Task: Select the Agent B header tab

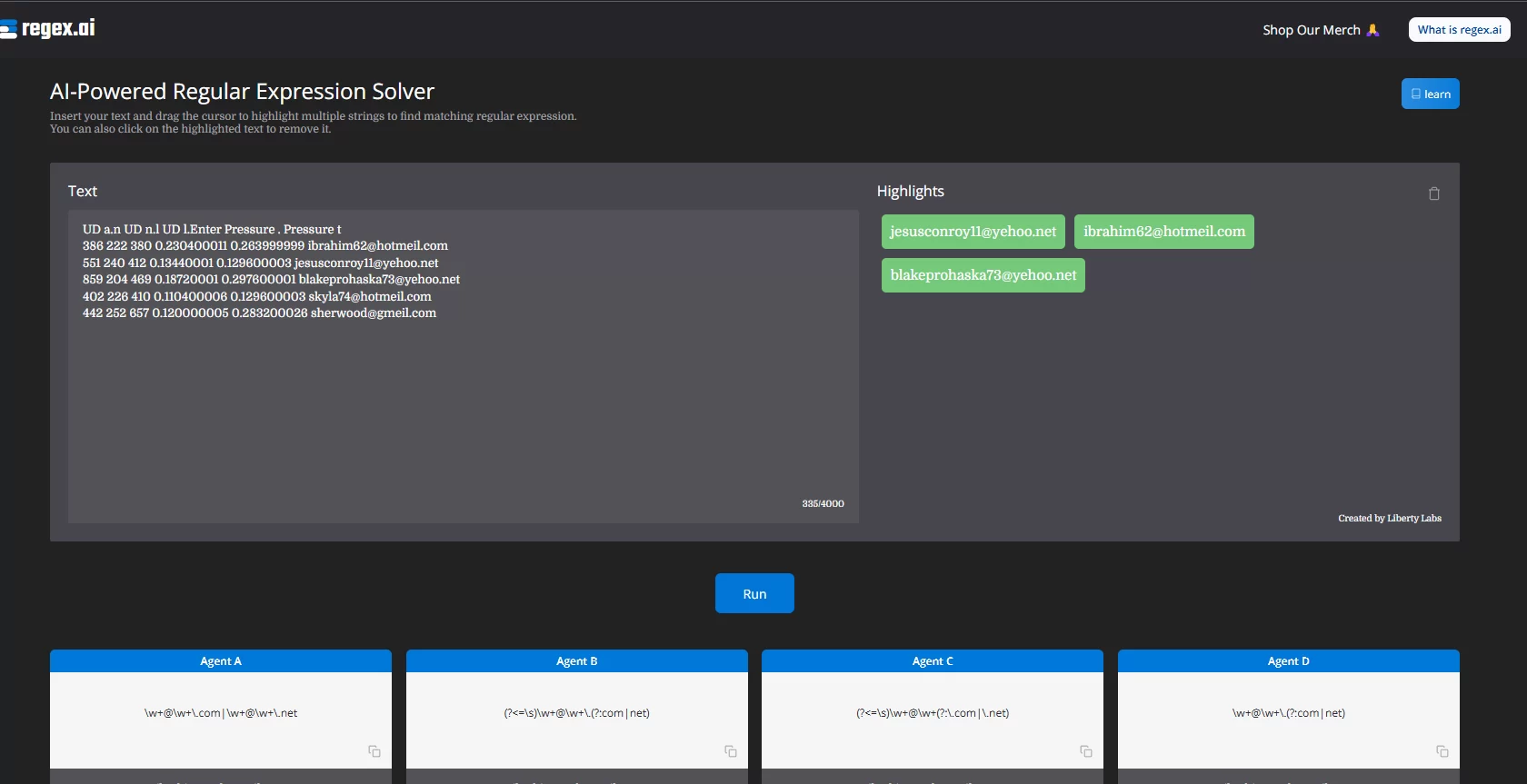Action: (577, 661)
